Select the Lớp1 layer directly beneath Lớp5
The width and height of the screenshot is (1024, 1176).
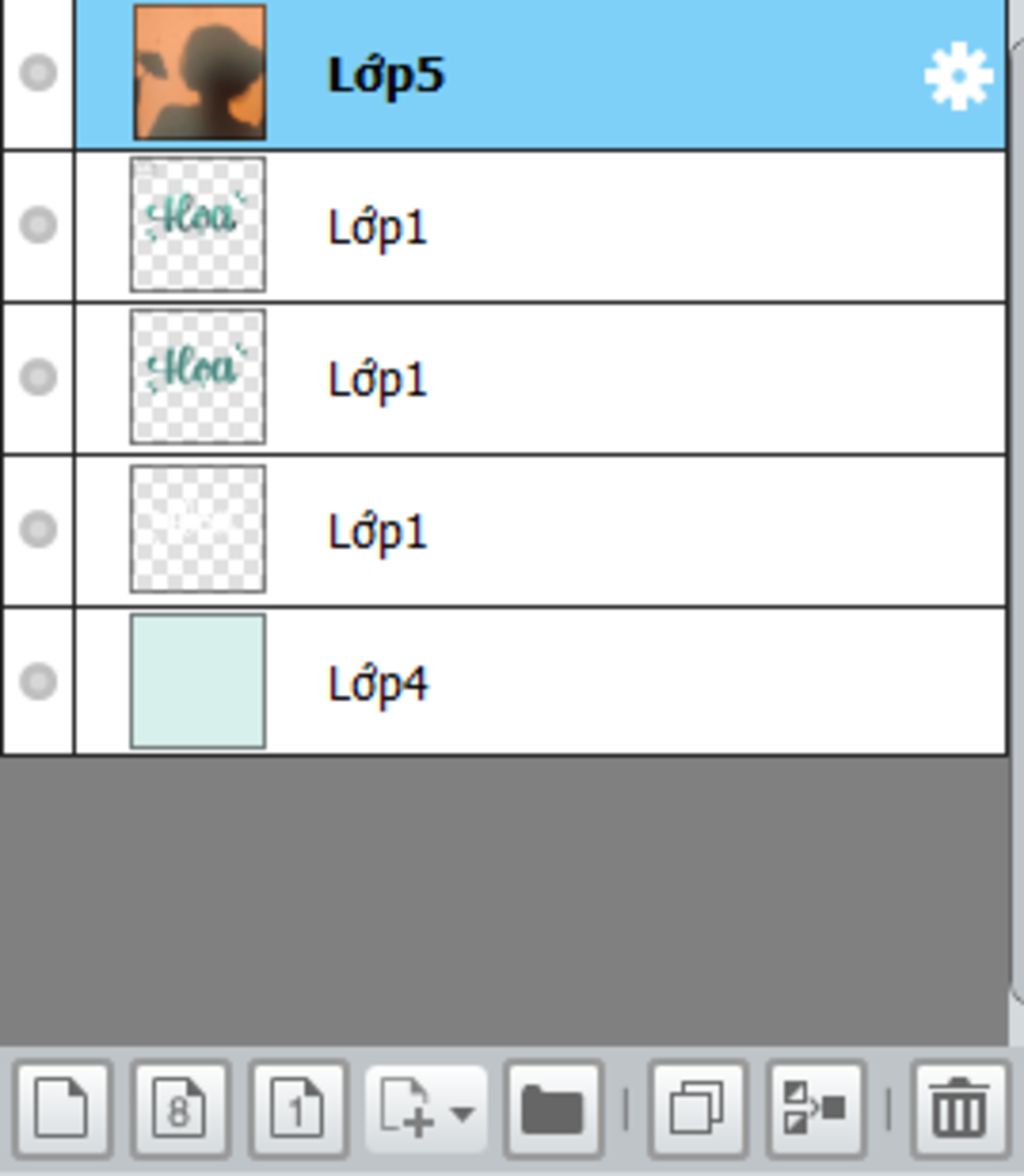(540, 226)
